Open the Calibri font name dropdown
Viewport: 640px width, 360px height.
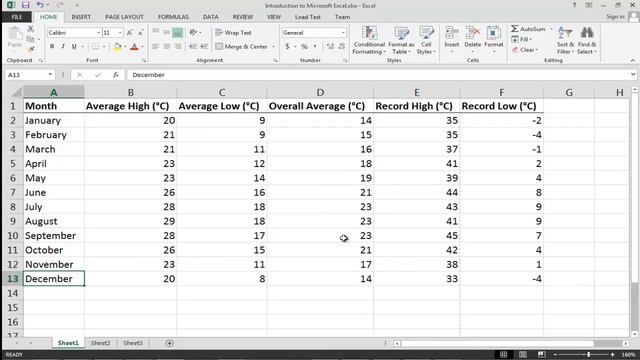point(98,33)
